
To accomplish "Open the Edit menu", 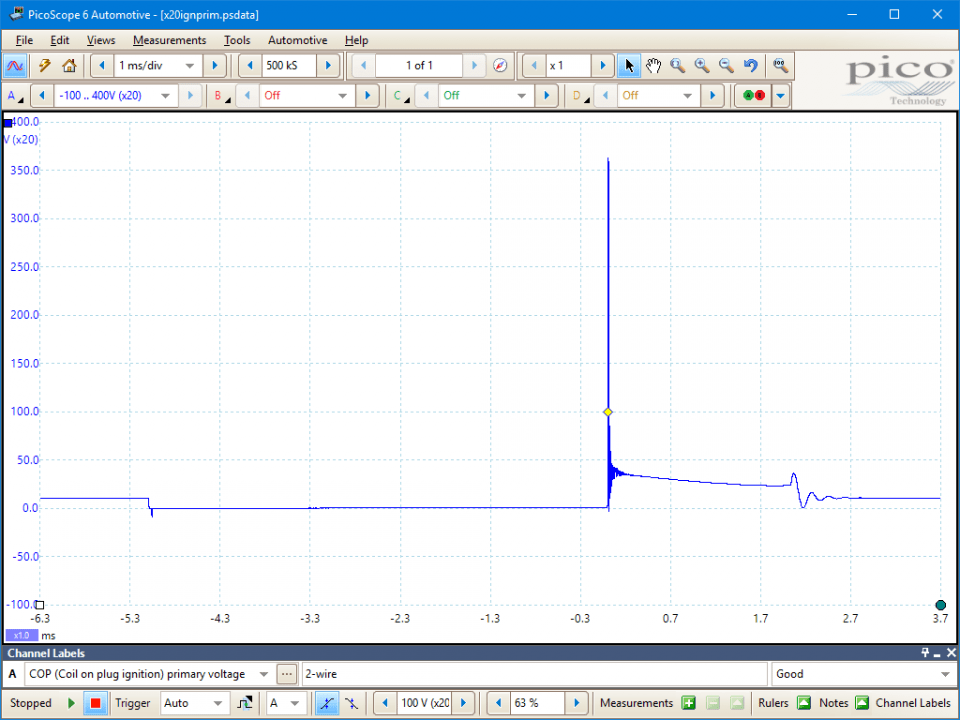I will pyautogui.click(x=59, y=40).
